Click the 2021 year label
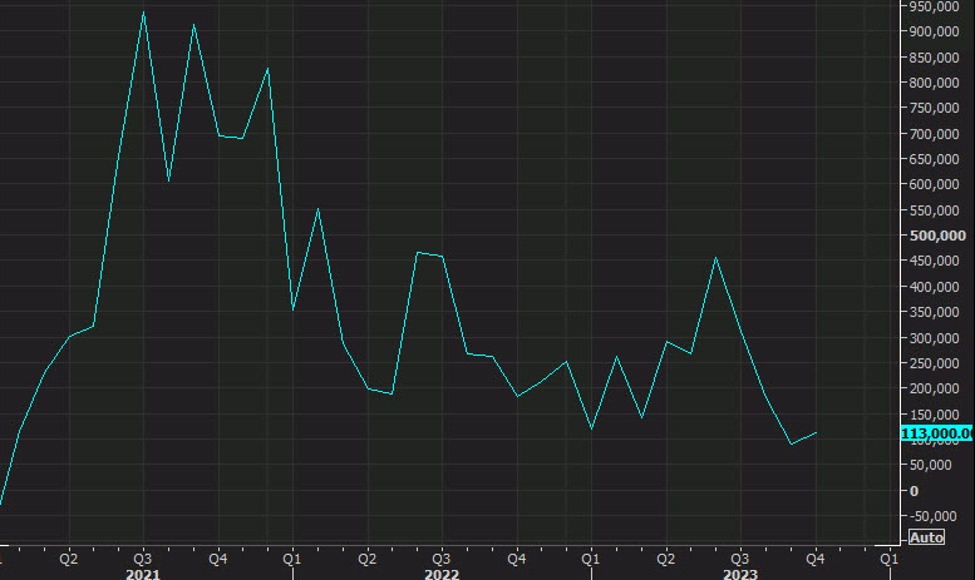This screenshot has width=975, height=580. [x=142, y=574]
